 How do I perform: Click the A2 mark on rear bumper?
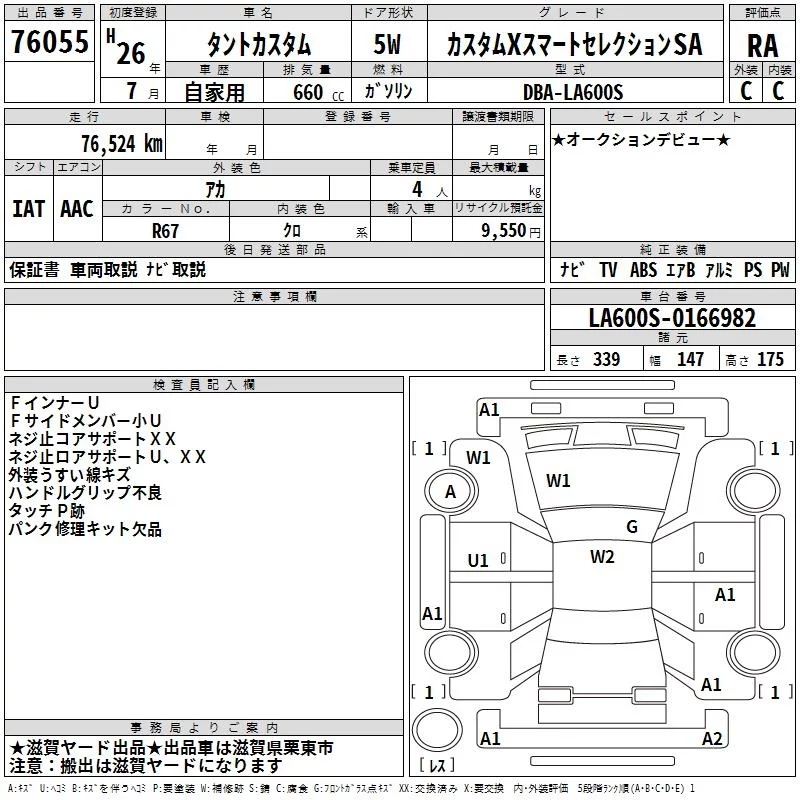[x=712, y=738]
